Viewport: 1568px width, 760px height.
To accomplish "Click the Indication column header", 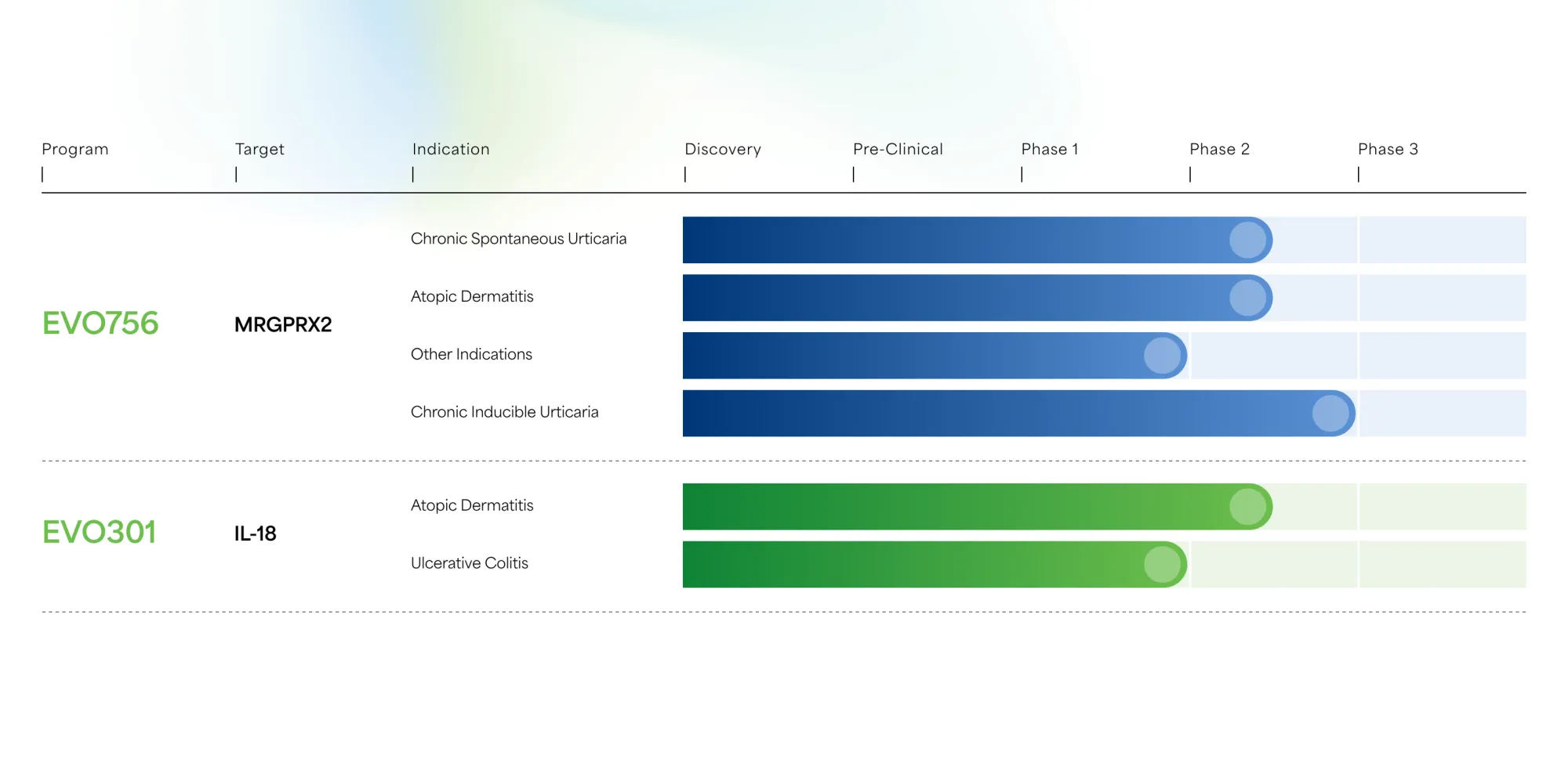I will [x=451, y=149].
